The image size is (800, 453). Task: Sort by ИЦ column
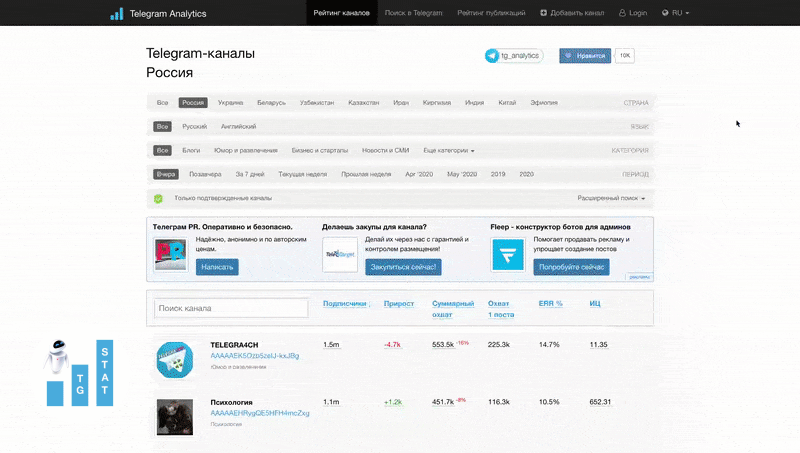[594, 304]
